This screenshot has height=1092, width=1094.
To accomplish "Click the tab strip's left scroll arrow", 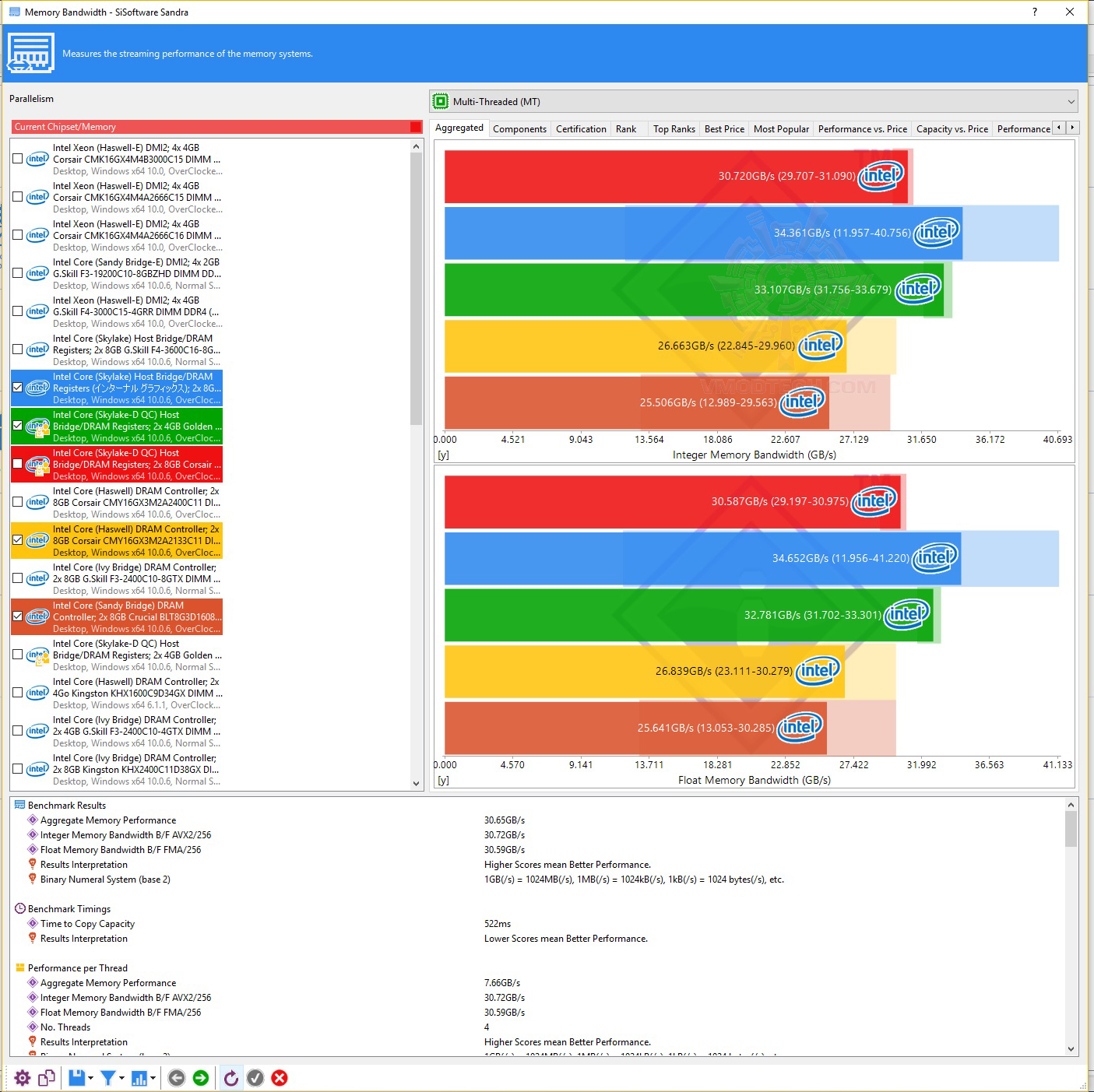I will click(x=1059, y=128).
